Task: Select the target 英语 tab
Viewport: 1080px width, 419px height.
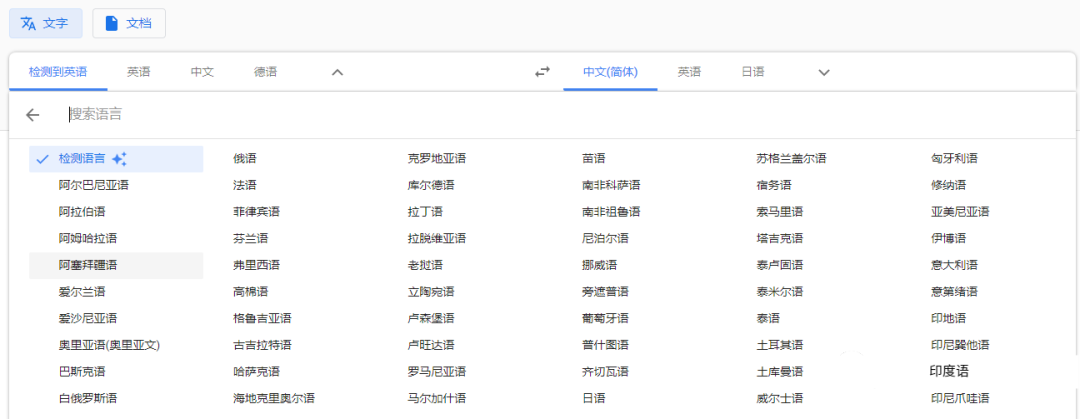Action: click(x=689, y=72)
